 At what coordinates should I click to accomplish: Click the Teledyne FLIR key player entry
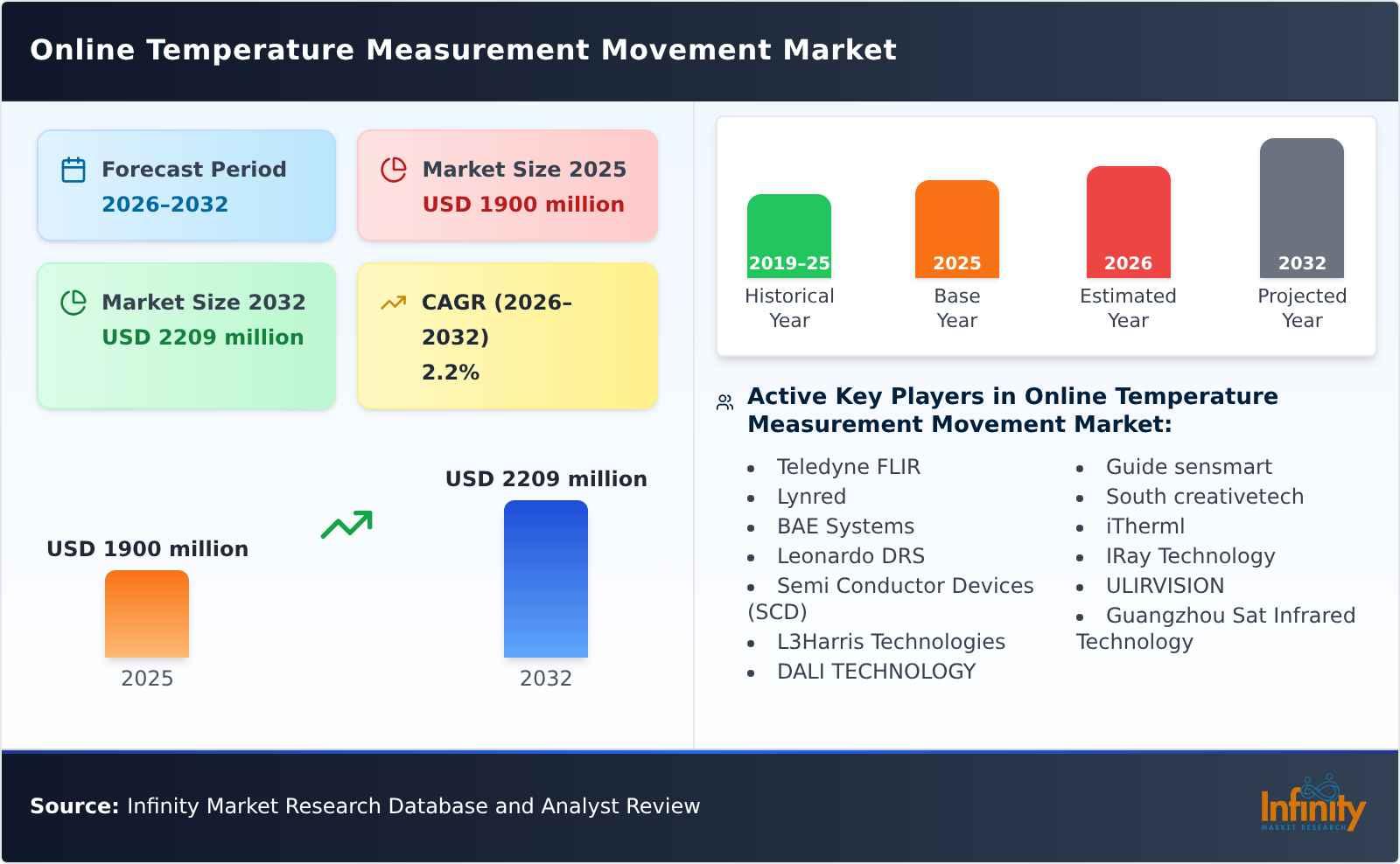pos(848,466)
